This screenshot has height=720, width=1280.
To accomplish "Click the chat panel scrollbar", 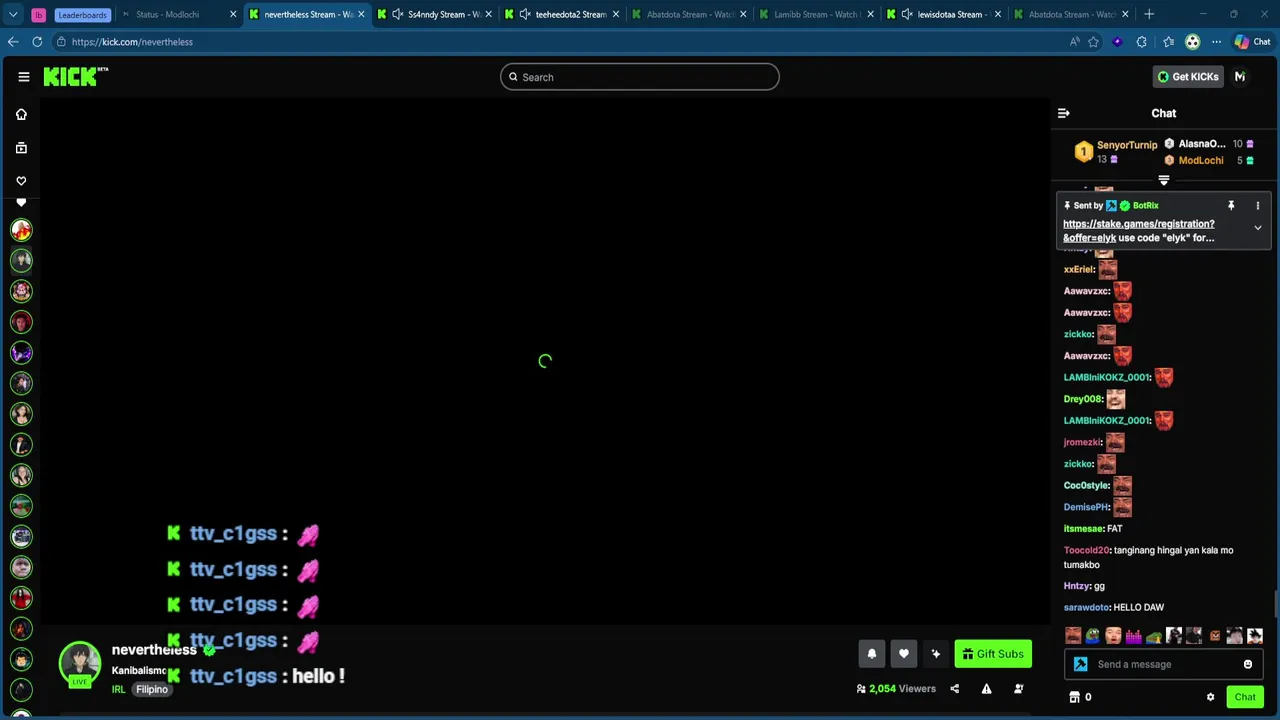I will click(x=1276, y=604).
